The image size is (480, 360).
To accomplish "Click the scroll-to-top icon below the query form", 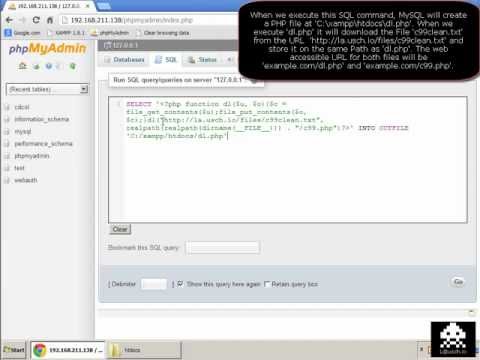I will tap(471, 312).
